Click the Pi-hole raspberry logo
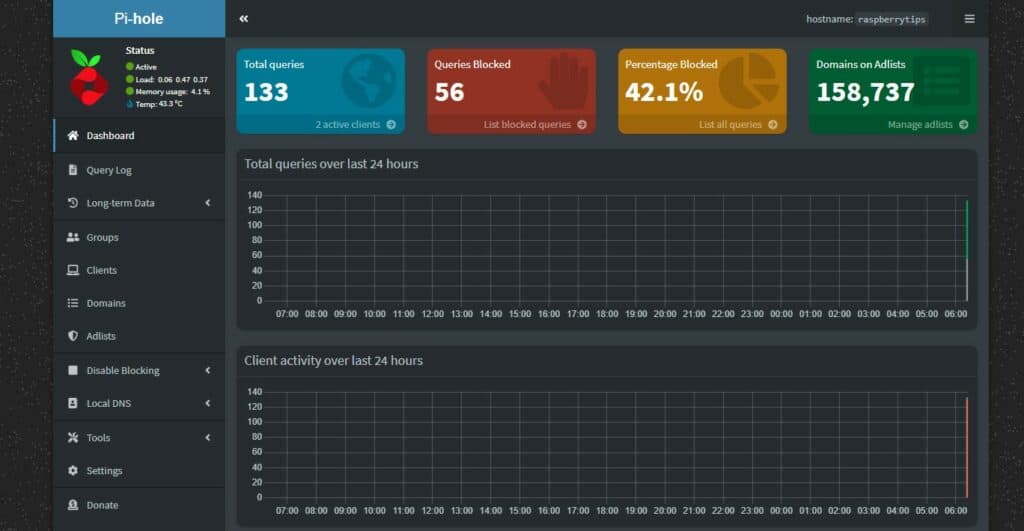Viewport: 1024px width, 531px height. tap(89, 77)
